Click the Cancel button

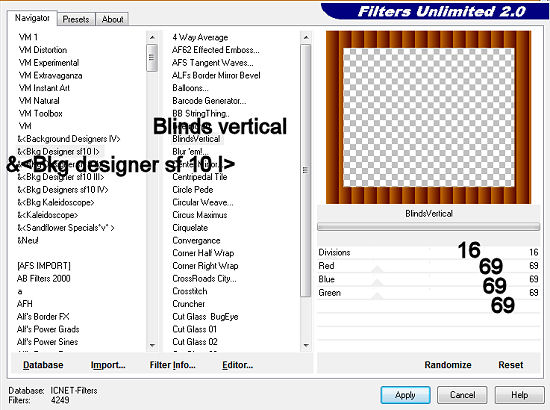click(x=462, y=395)
